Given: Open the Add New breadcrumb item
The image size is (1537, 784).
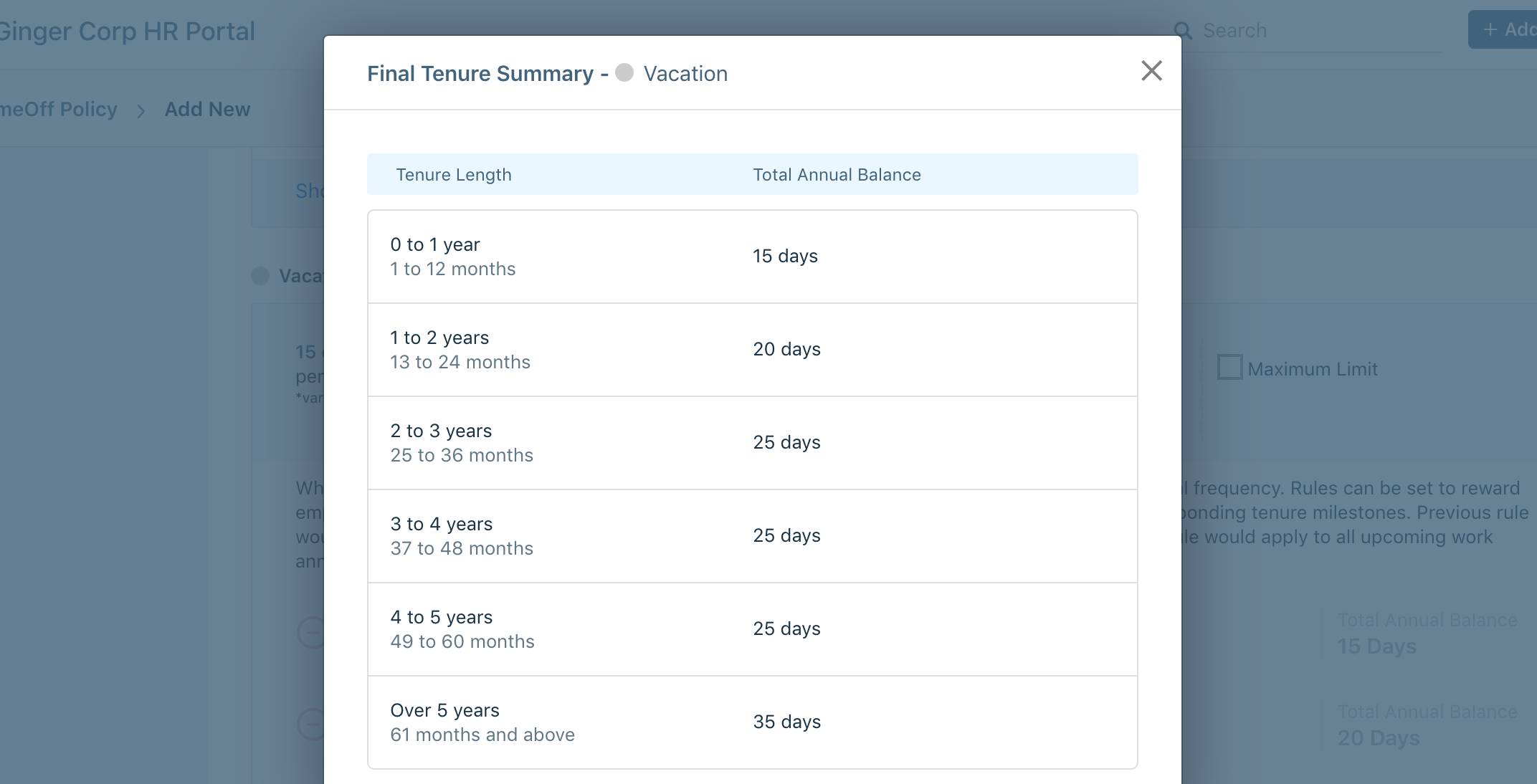Looking at the screenshot, I should point(207,109).
